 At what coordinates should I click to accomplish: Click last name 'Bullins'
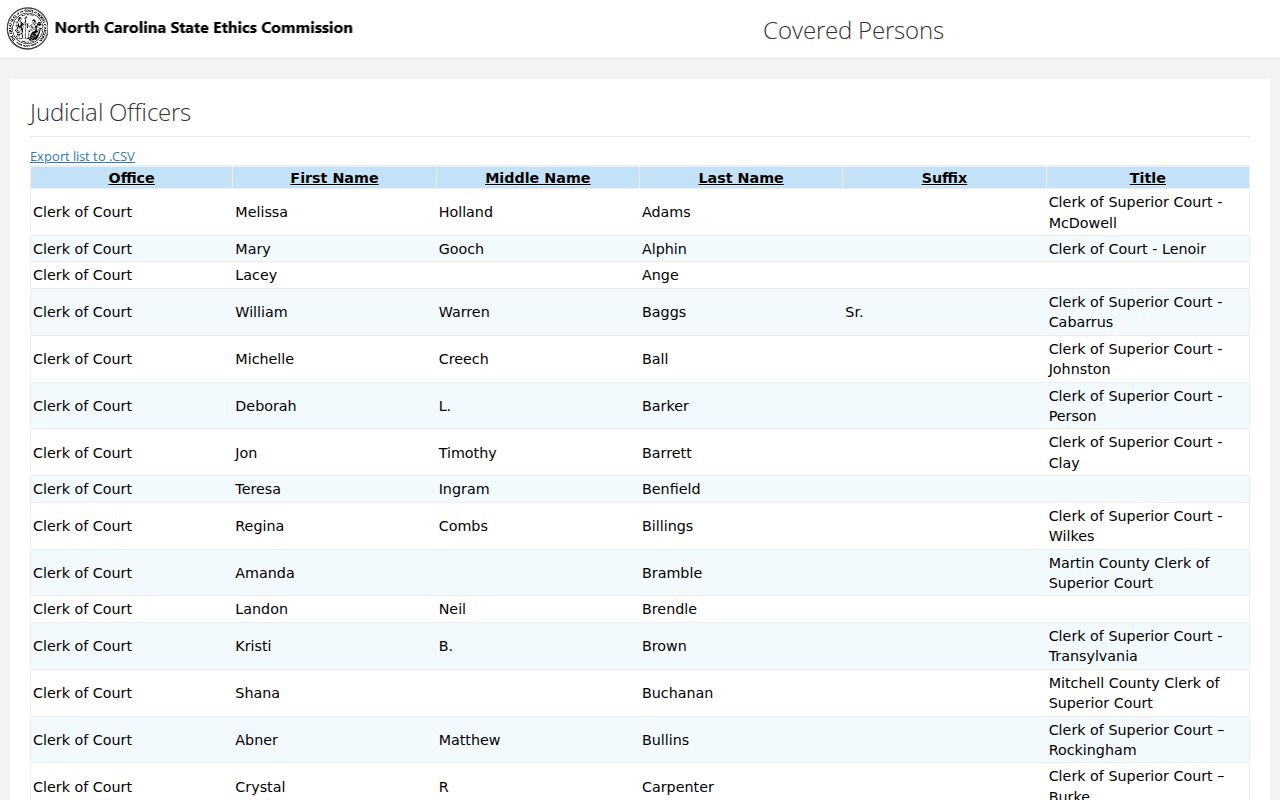pyautogui.click(x=665, y=740)
